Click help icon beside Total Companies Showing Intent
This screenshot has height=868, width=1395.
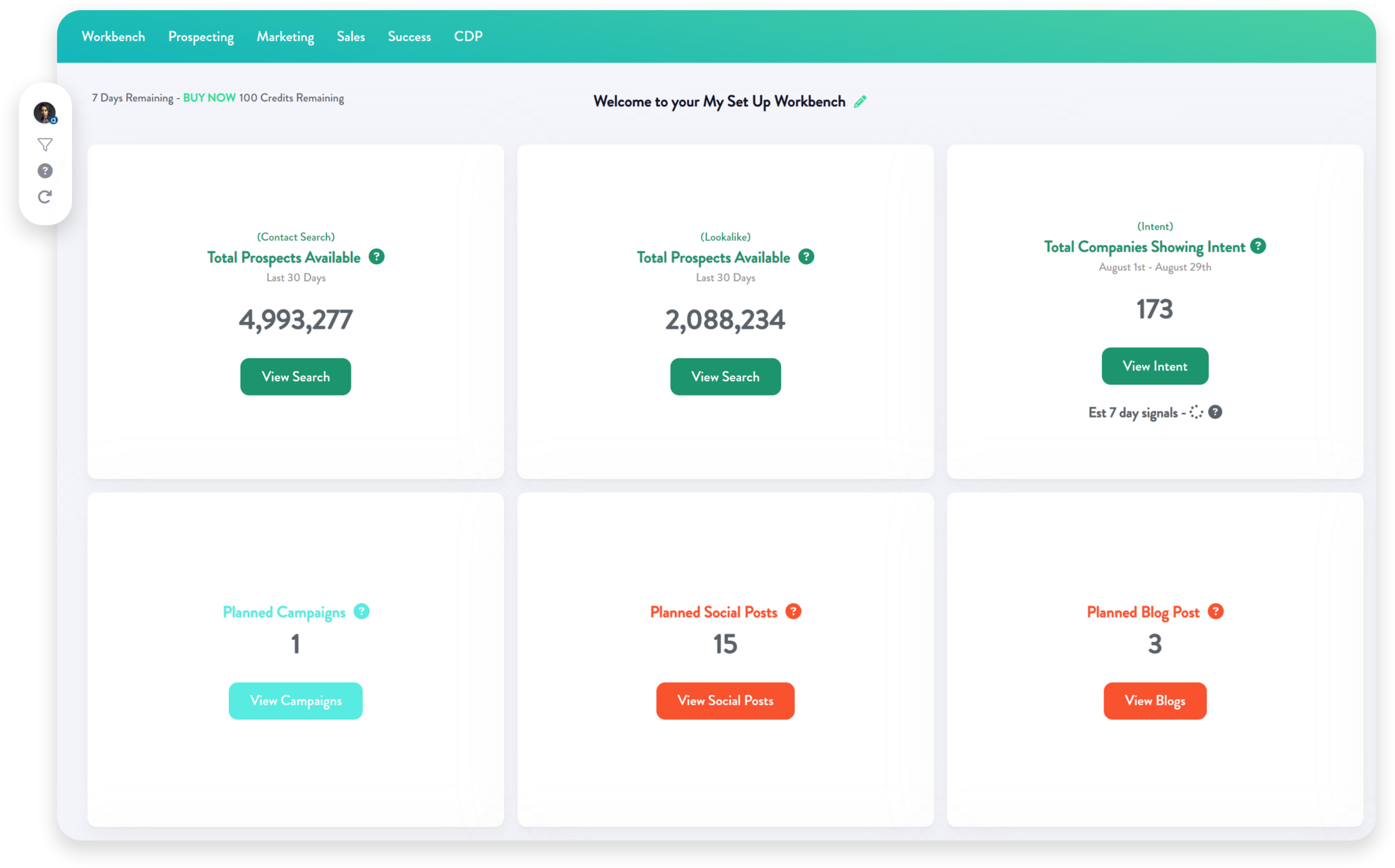(1259, 246)
